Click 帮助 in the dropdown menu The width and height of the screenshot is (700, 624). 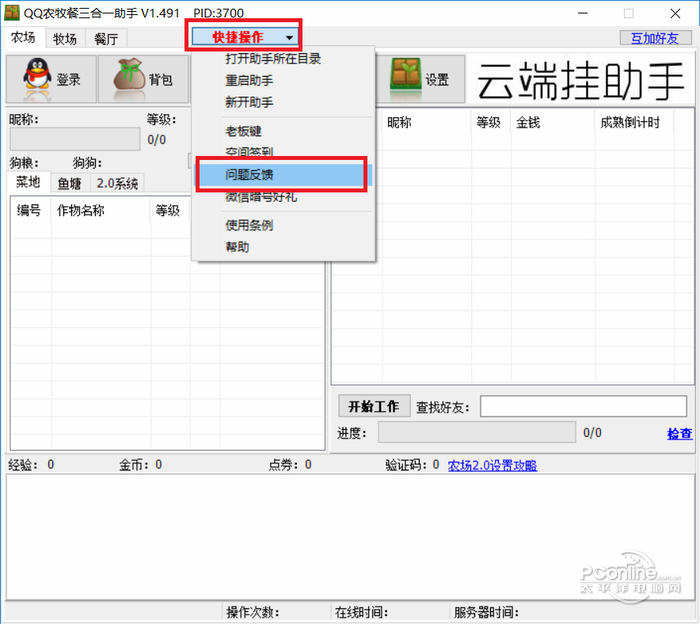[x=237, y=247]
